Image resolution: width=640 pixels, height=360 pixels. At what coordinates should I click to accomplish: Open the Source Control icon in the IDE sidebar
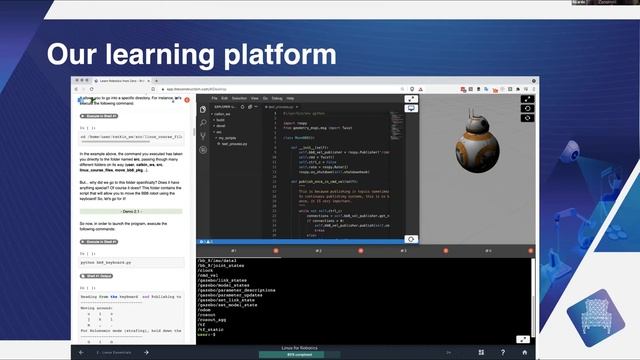203,136
